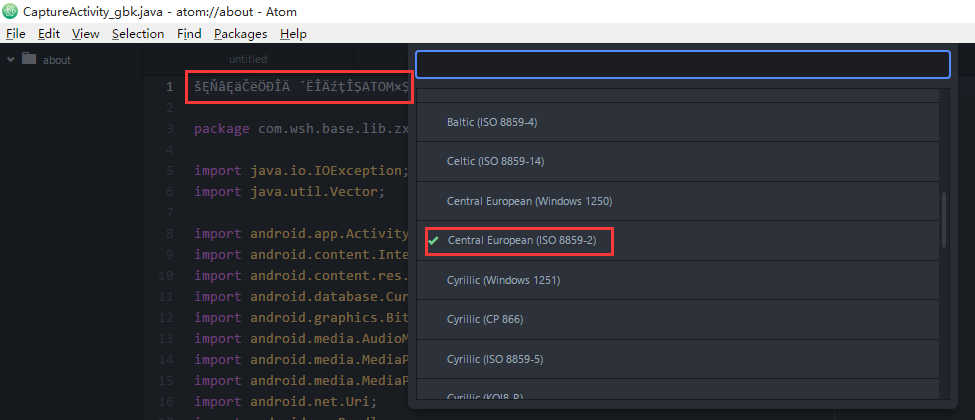Select Central European (Windows 1250) encoding
Screen dimensions: 975x420
tap(678, 201)
